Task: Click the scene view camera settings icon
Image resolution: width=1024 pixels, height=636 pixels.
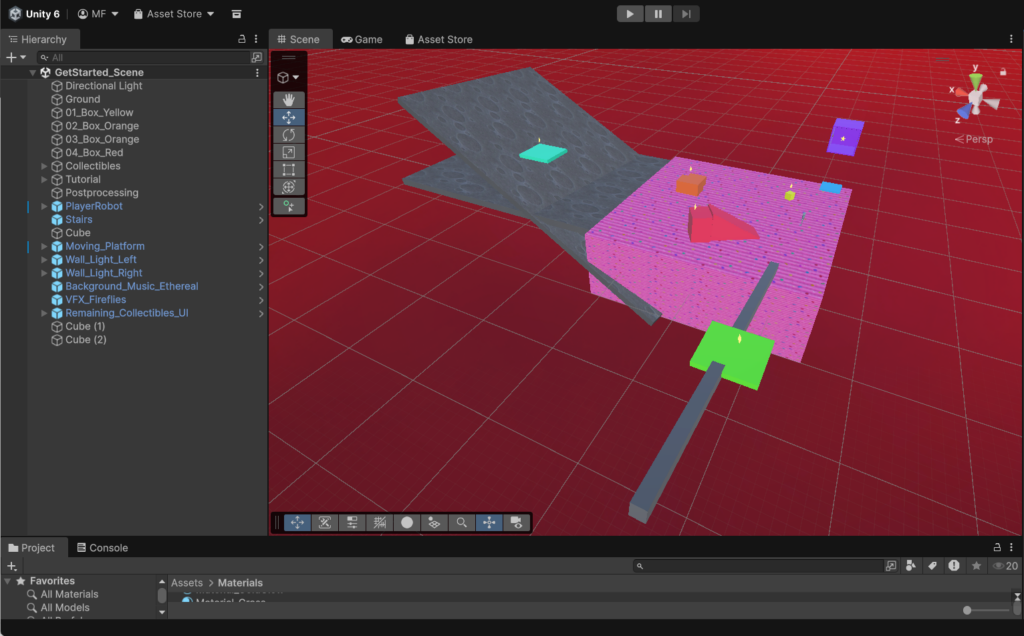Action: click(x=516, y=522)
